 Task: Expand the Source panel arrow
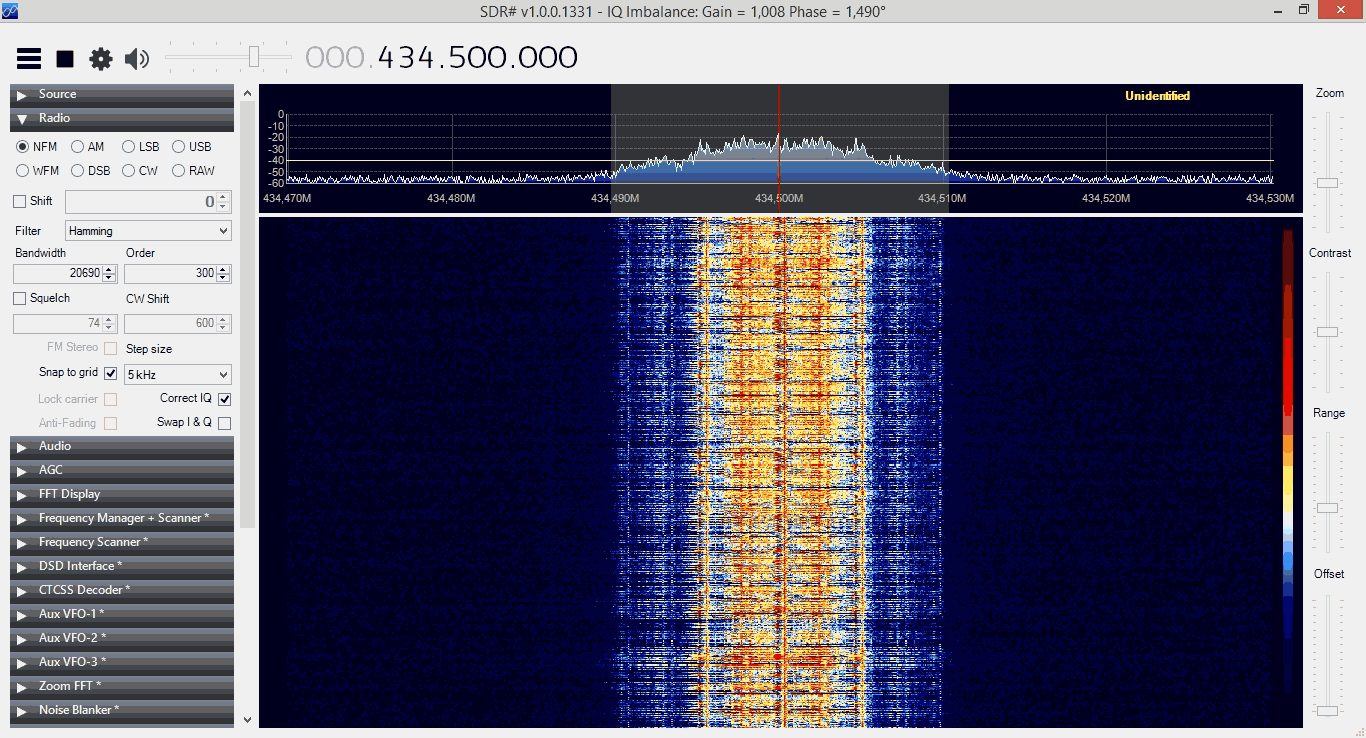tap(22, 95)
